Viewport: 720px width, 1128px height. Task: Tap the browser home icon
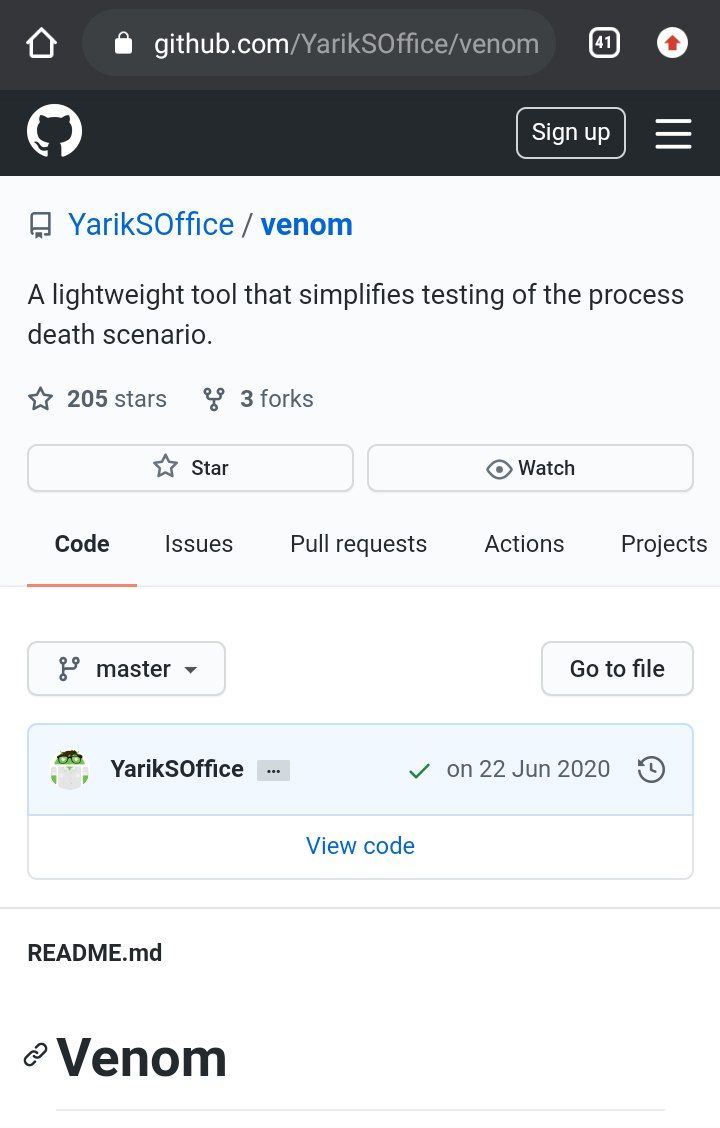pos(42,44)
